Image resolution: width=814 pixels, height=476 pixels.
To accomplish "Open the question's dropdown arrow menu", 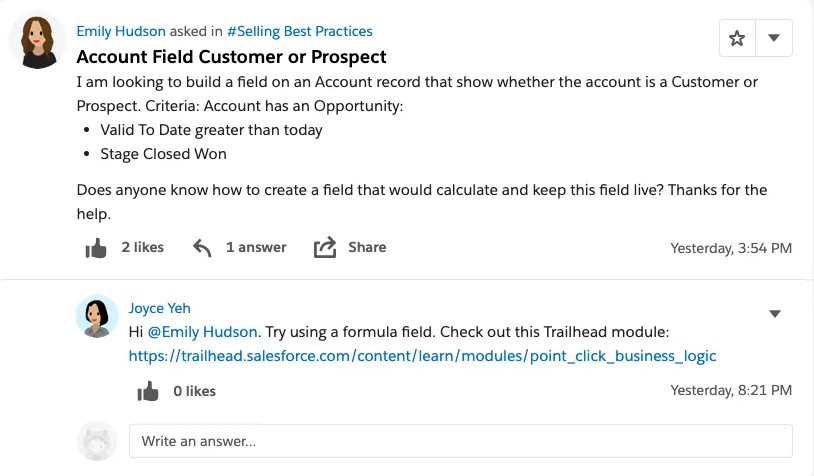I will pos(774,38).
